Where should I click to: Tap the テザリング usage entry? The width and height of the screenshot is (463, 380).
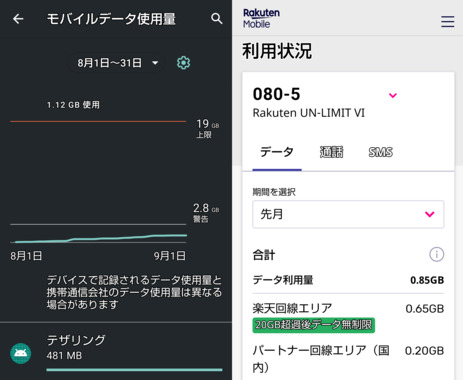pyautogui.click(x=116, y=352)
